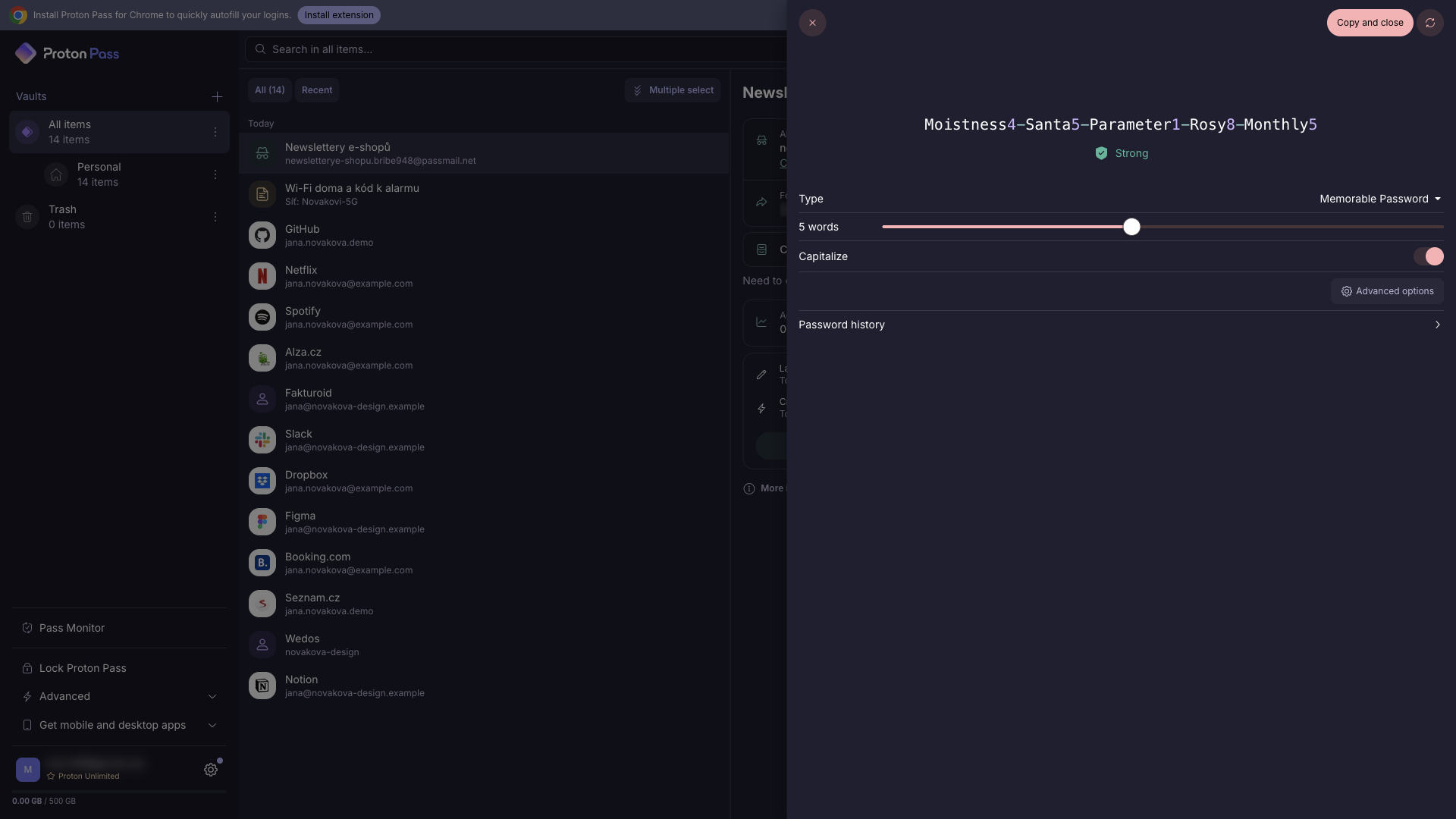Expand the Advanced section

(119, 696)
